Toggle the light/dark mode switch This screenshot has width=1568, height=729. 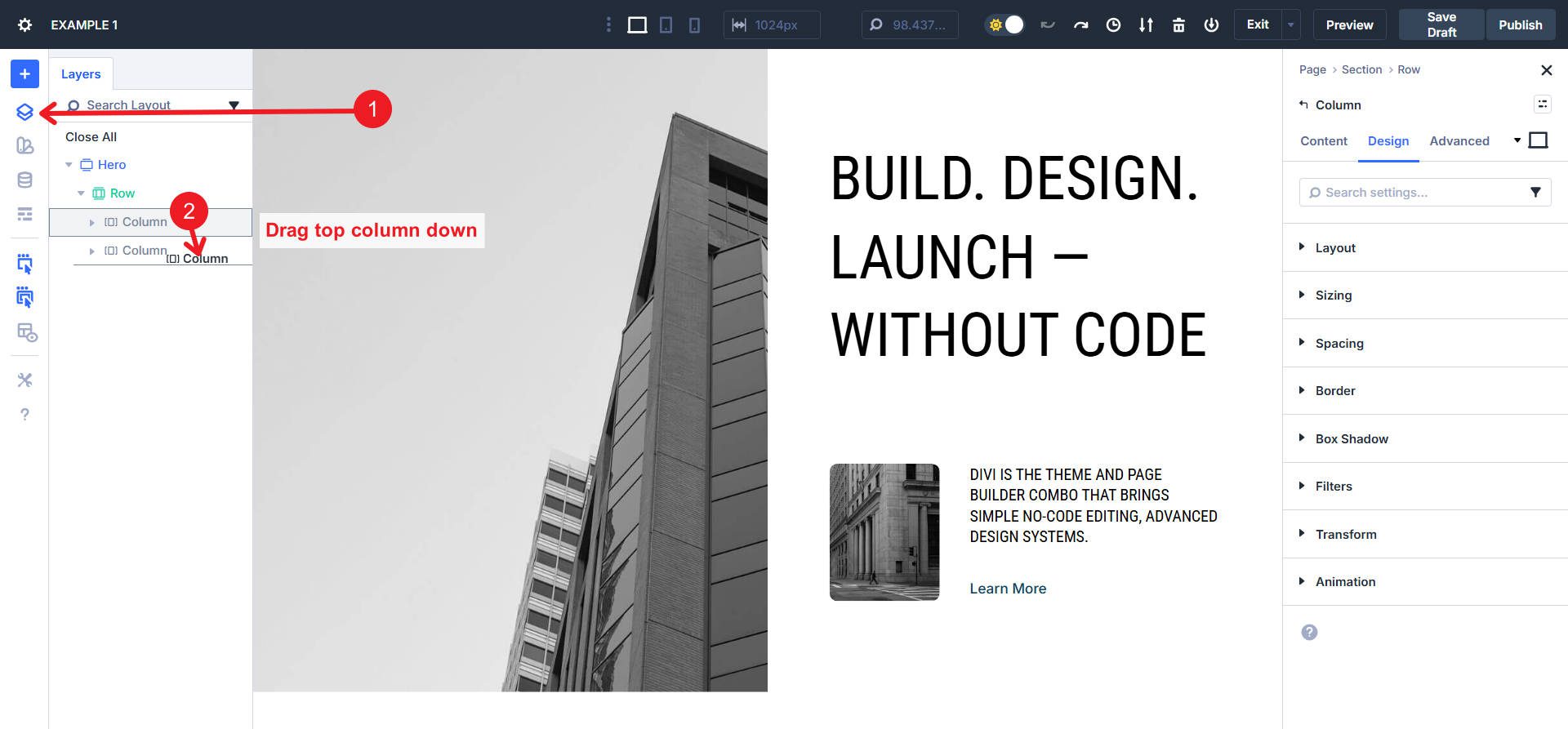pyautogui.click(x=1005, y=25)
